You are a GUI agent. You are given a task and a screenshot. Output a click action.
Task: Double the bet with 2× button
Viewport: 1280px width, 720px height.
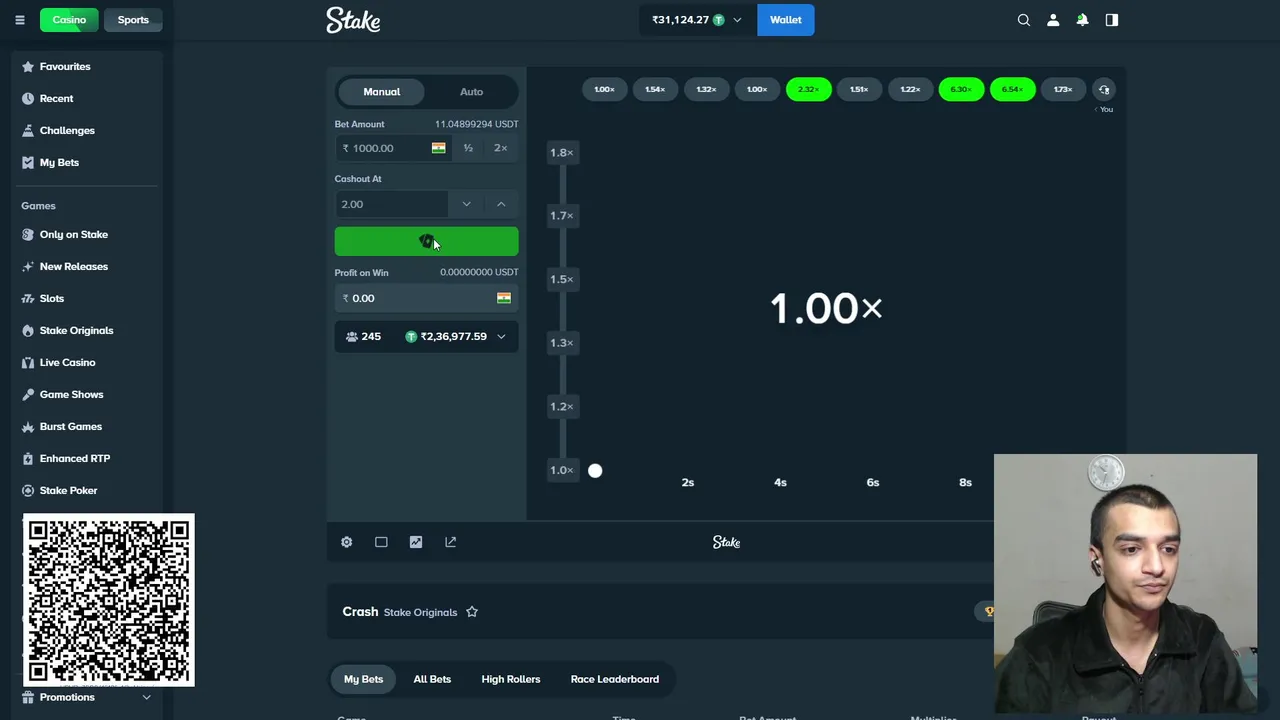point(501,148)
